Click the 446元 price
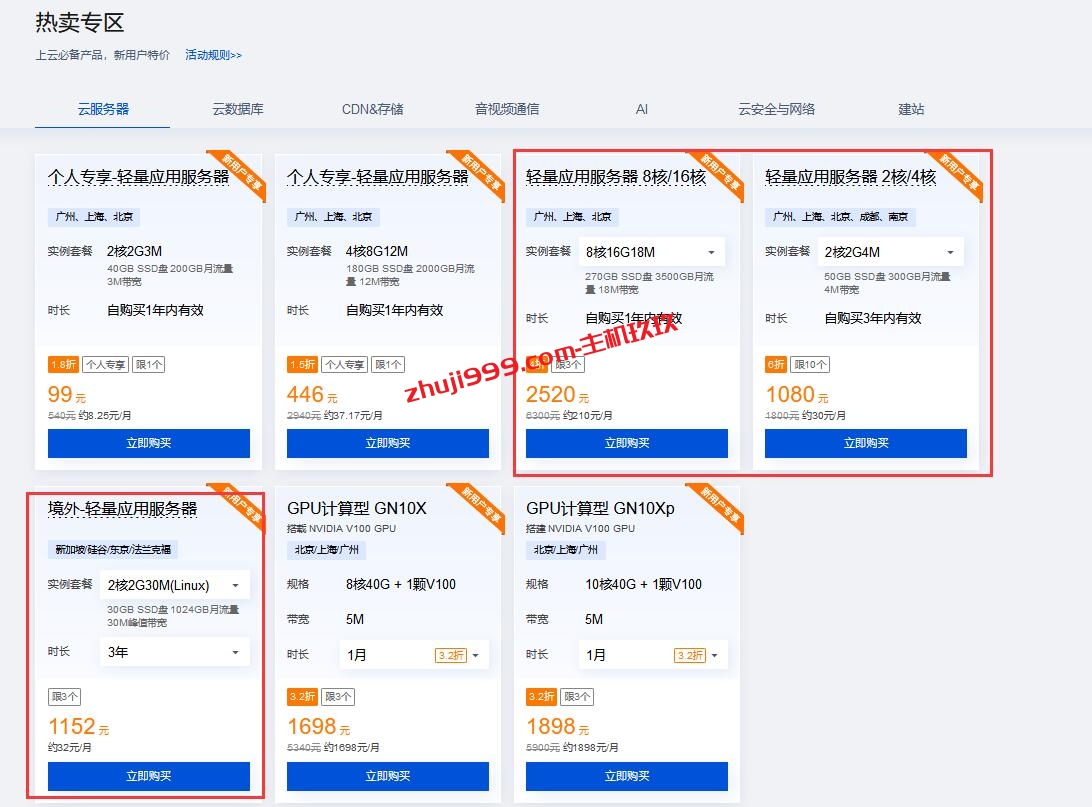 (x=312, y=395)
